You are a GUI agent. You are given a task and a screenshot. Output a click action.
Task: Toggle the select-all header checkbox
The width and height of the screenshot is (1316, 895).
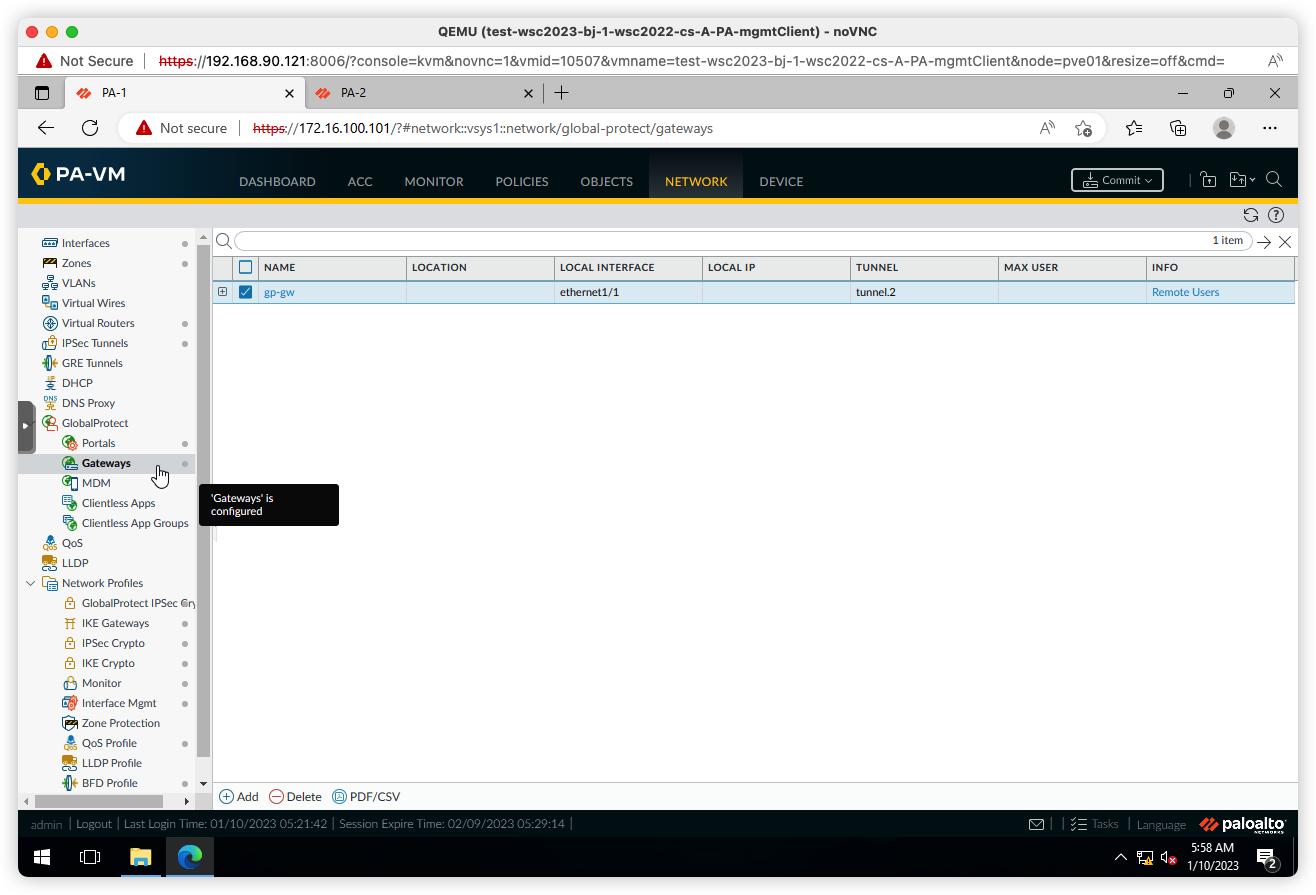245,267
